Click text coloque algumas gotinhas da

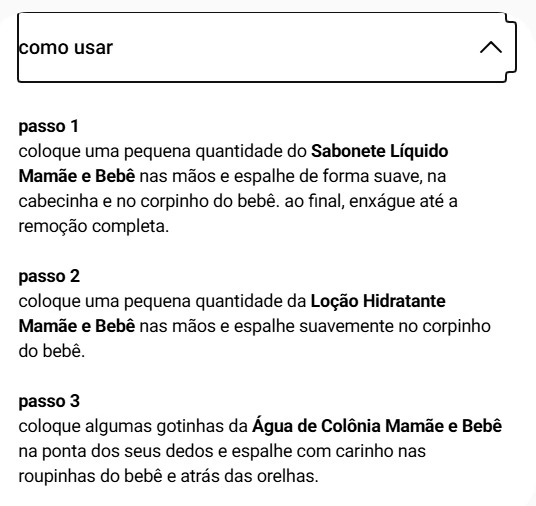(133, 426)
